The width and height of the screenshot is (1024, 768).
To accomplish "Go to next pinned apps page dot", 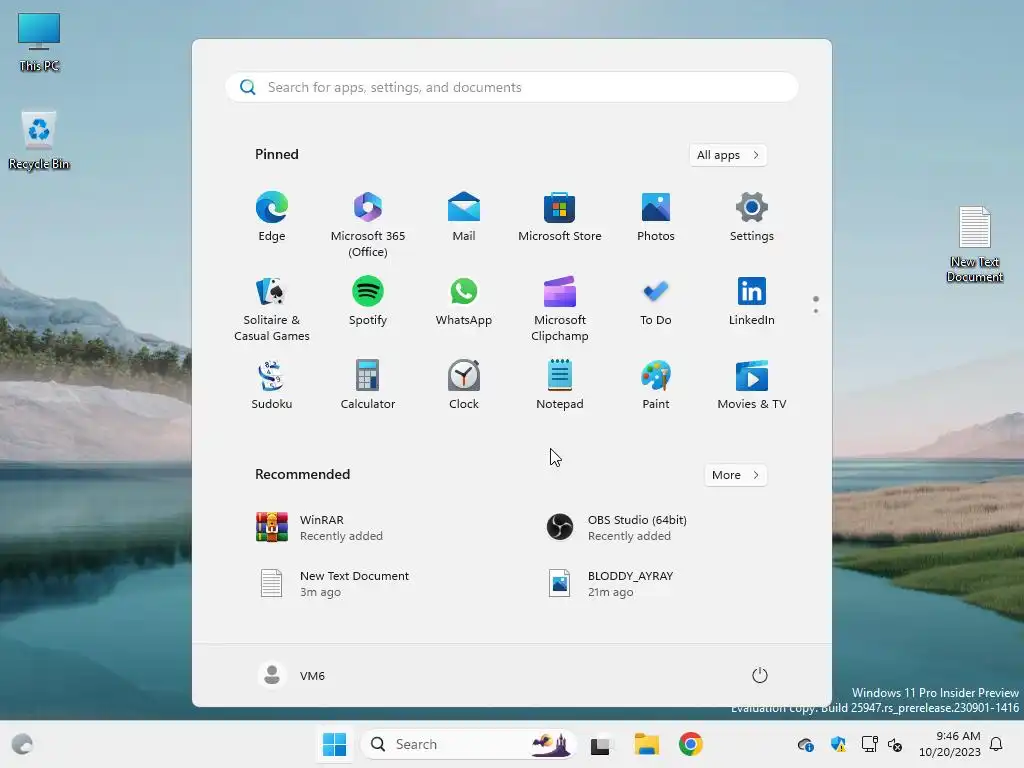I will coord(816,311).
